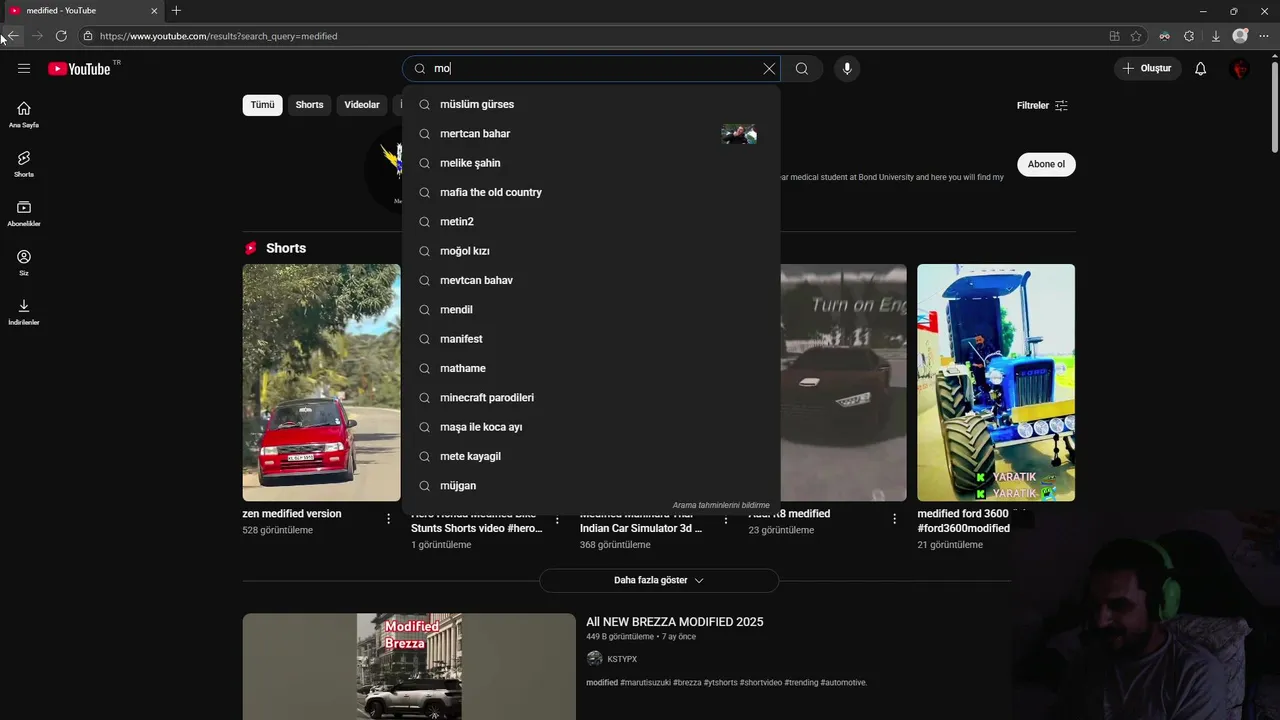Click the magnifier search button

pos(802,69)
